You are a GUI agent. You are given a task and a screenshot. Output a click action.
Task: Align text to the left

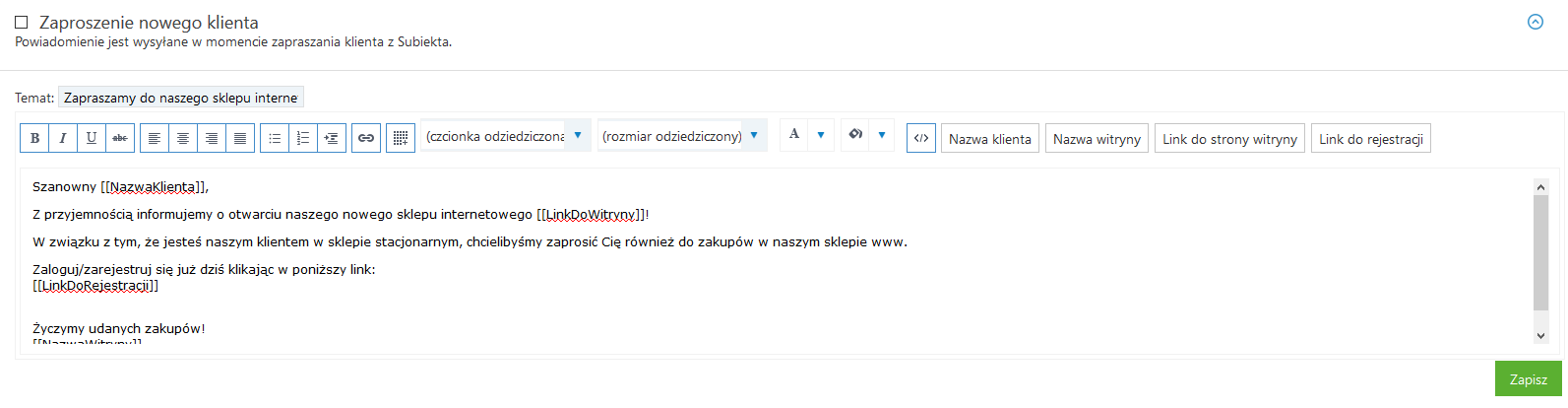point(155,138)
